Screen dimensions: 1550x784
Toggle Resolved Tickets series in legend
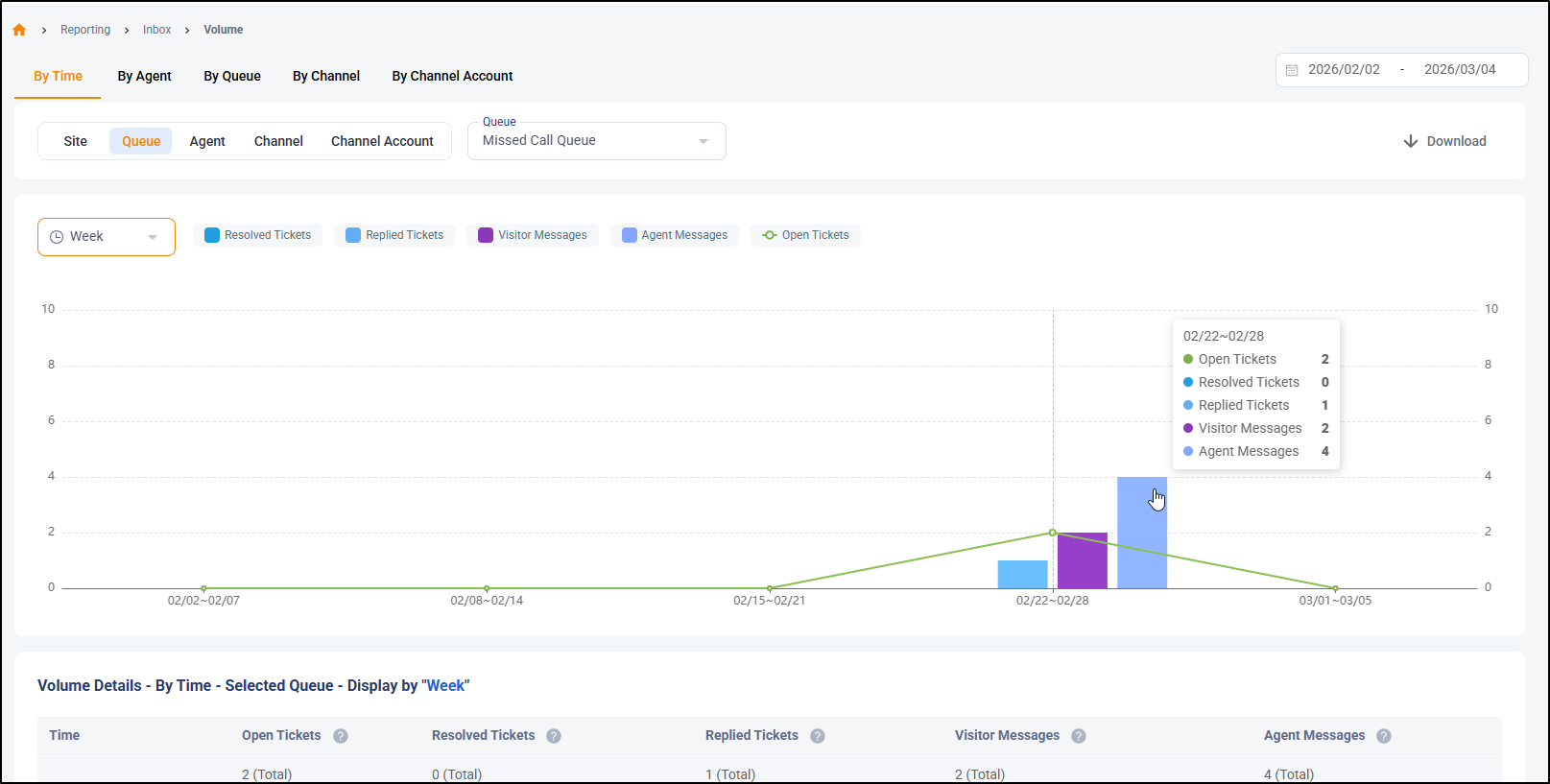coord(257,235)
